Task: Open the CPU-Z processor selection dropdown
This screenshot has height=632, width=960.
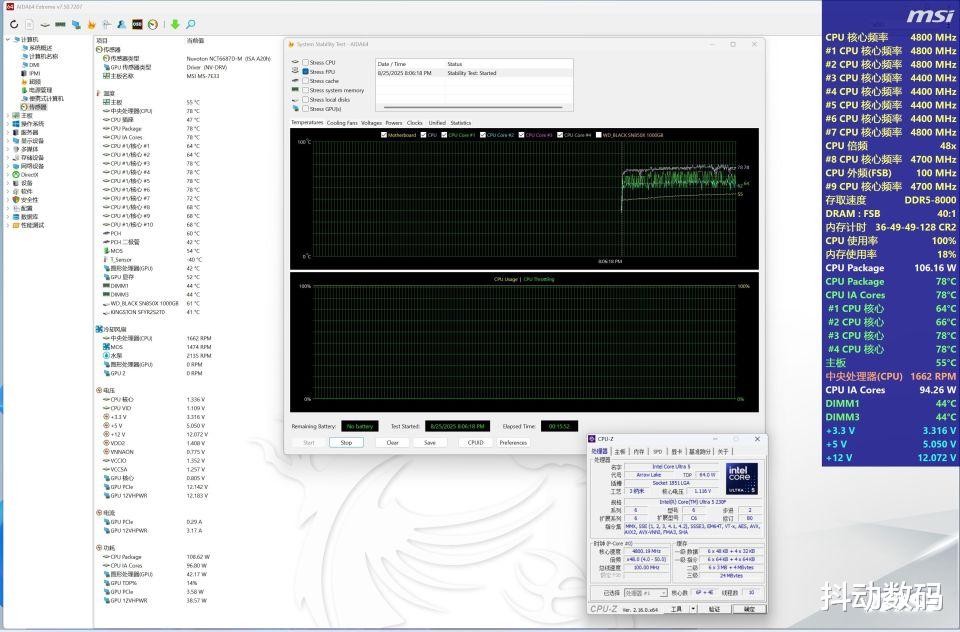Action: coord(646,593)
